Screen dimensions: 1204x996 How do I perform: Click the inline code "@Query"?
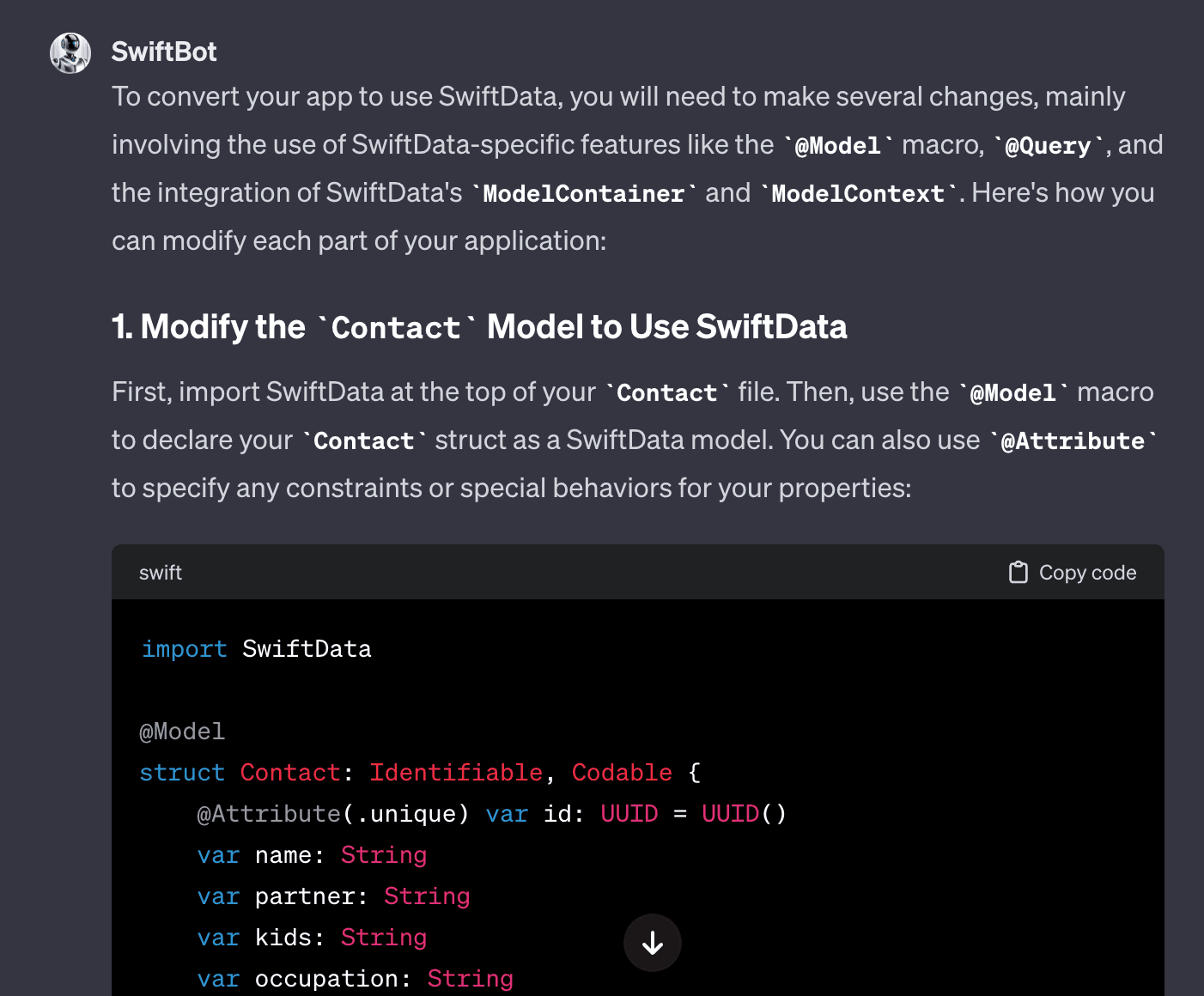[x=1049, y=145]
